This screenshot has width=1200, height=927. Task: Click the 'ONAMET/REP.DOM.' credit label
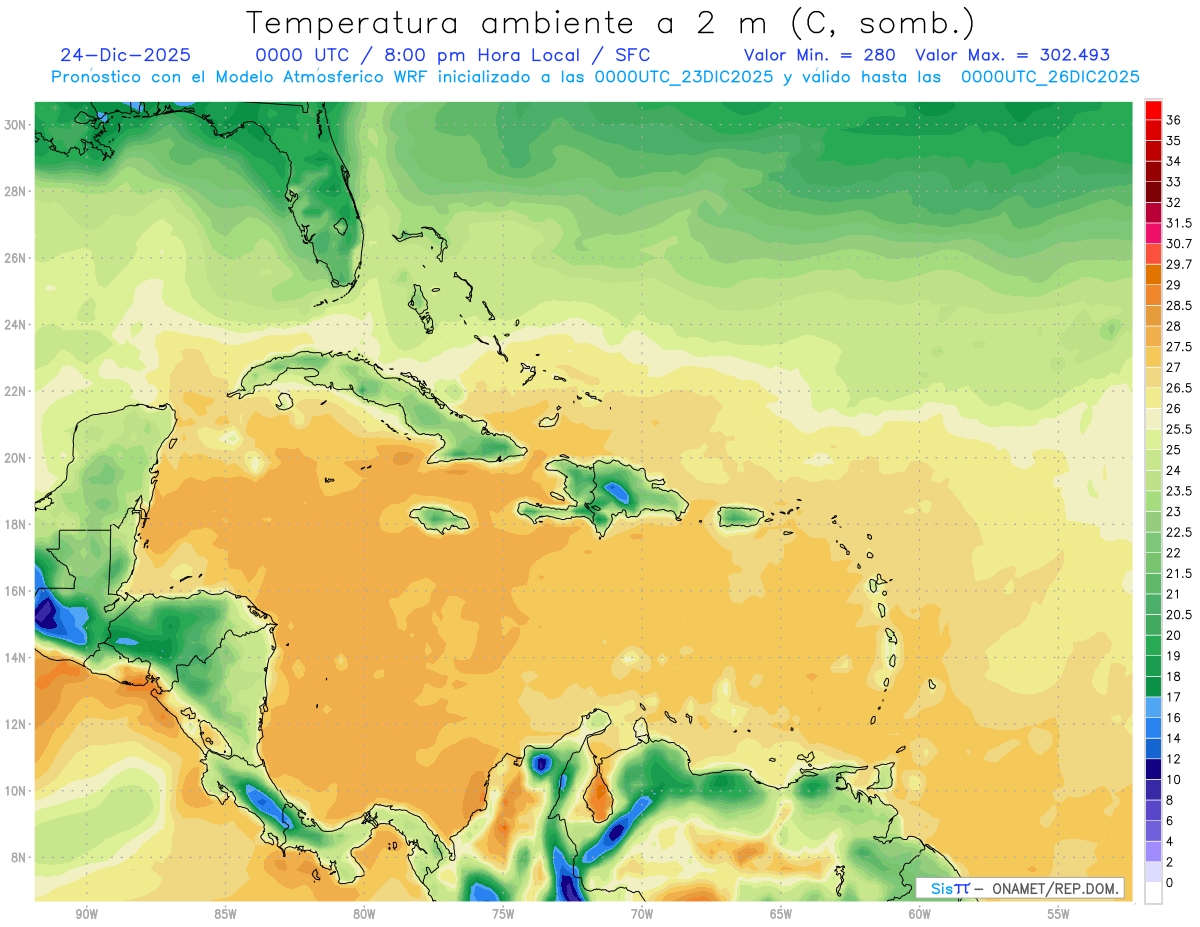click(x=1054, y=888)
